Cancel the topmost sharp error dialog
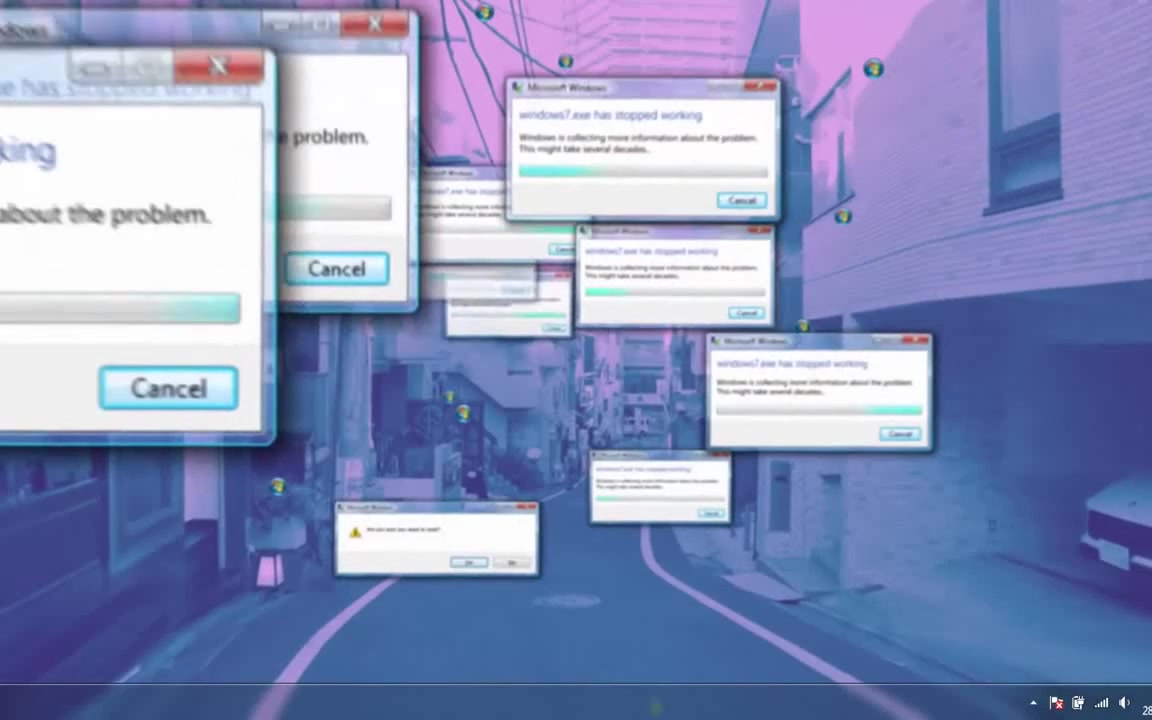This screenshot has height=720, width=1152. [741, 200]
